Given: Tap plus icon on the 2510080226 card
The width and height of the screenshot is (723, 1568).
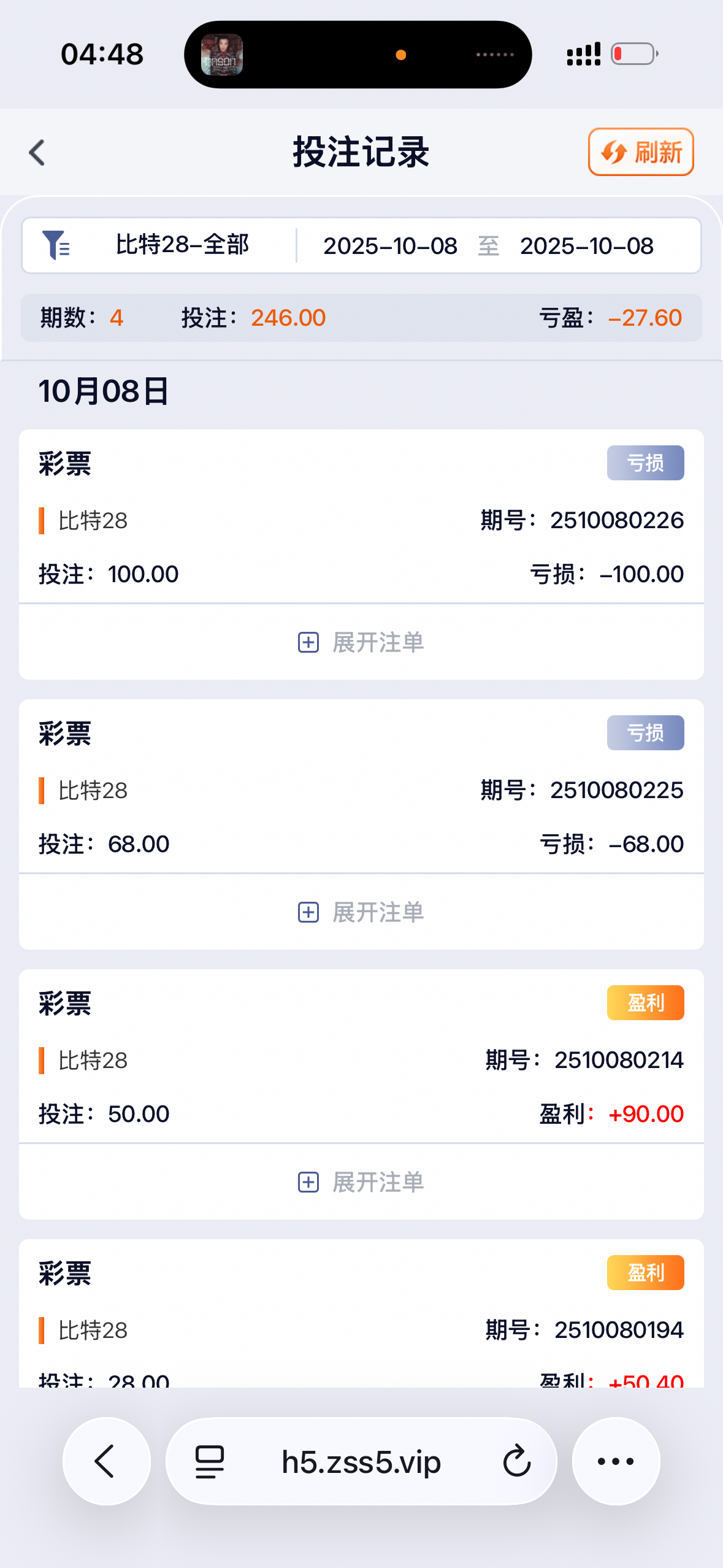Looking at the screenshot, I should [308, 642].
